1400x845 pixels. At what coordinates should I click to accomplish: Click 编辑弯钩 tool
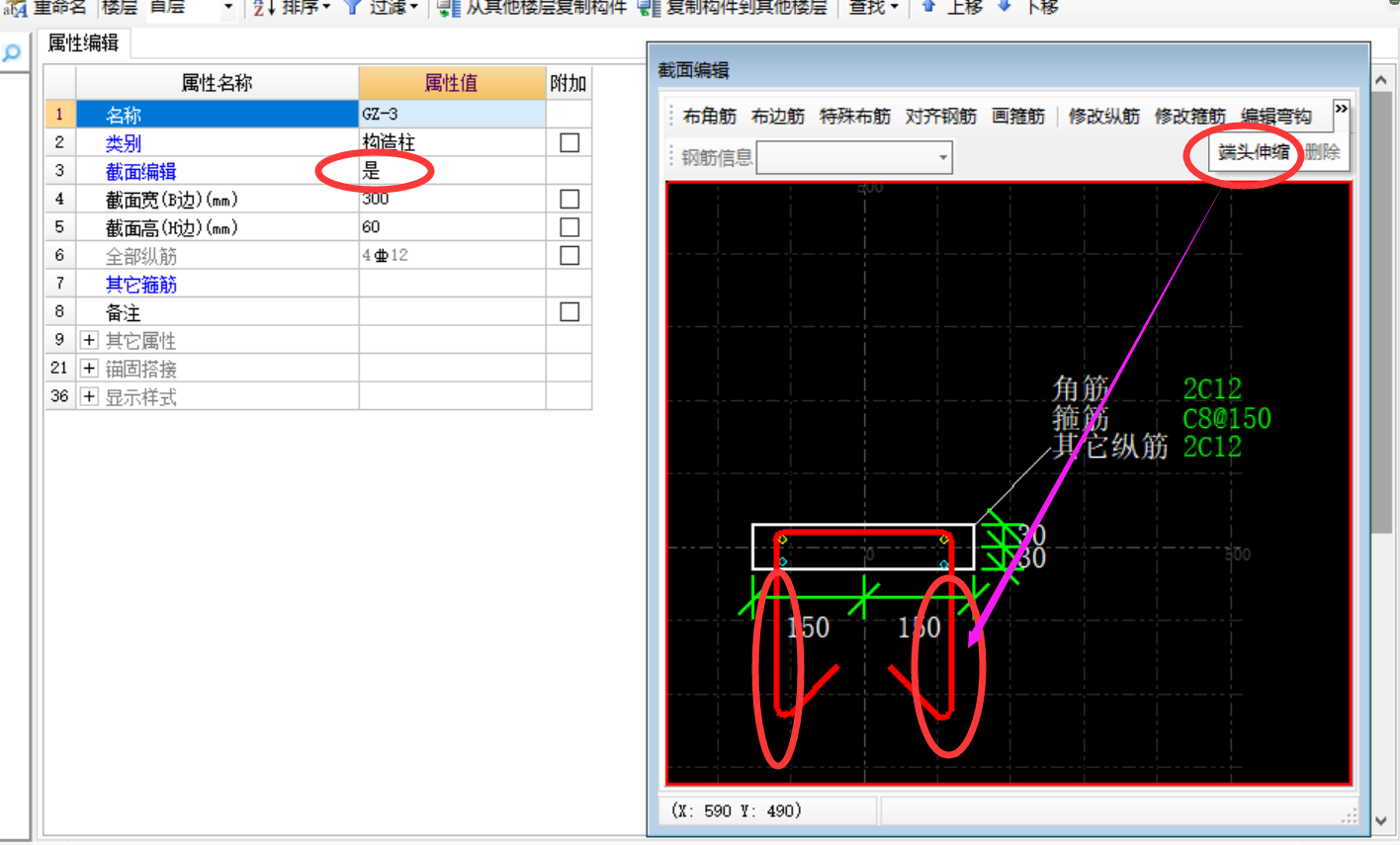tap(1276, 117)
